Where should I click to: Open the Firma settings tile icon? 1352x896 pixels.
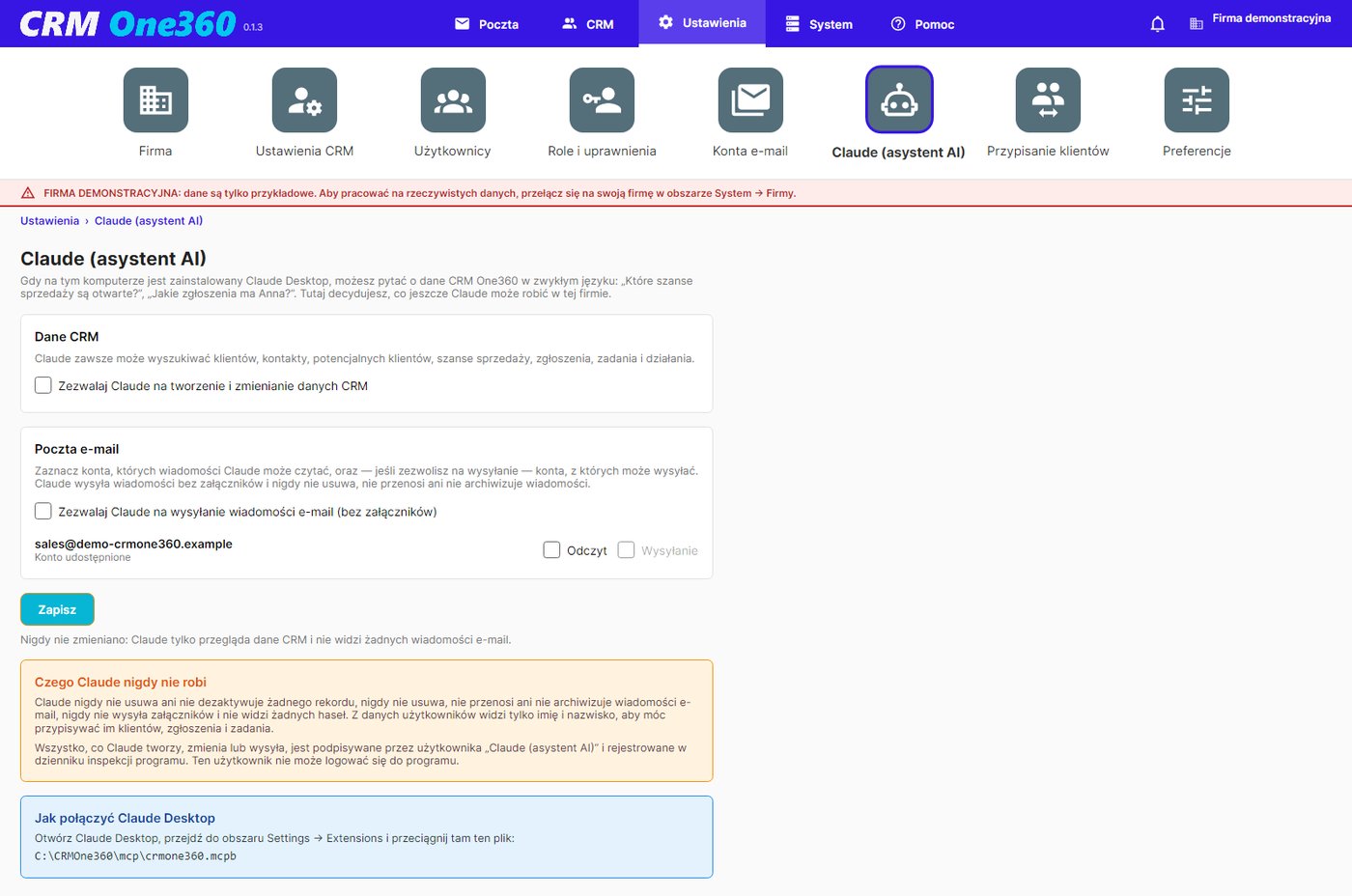(x=155, y=99)
